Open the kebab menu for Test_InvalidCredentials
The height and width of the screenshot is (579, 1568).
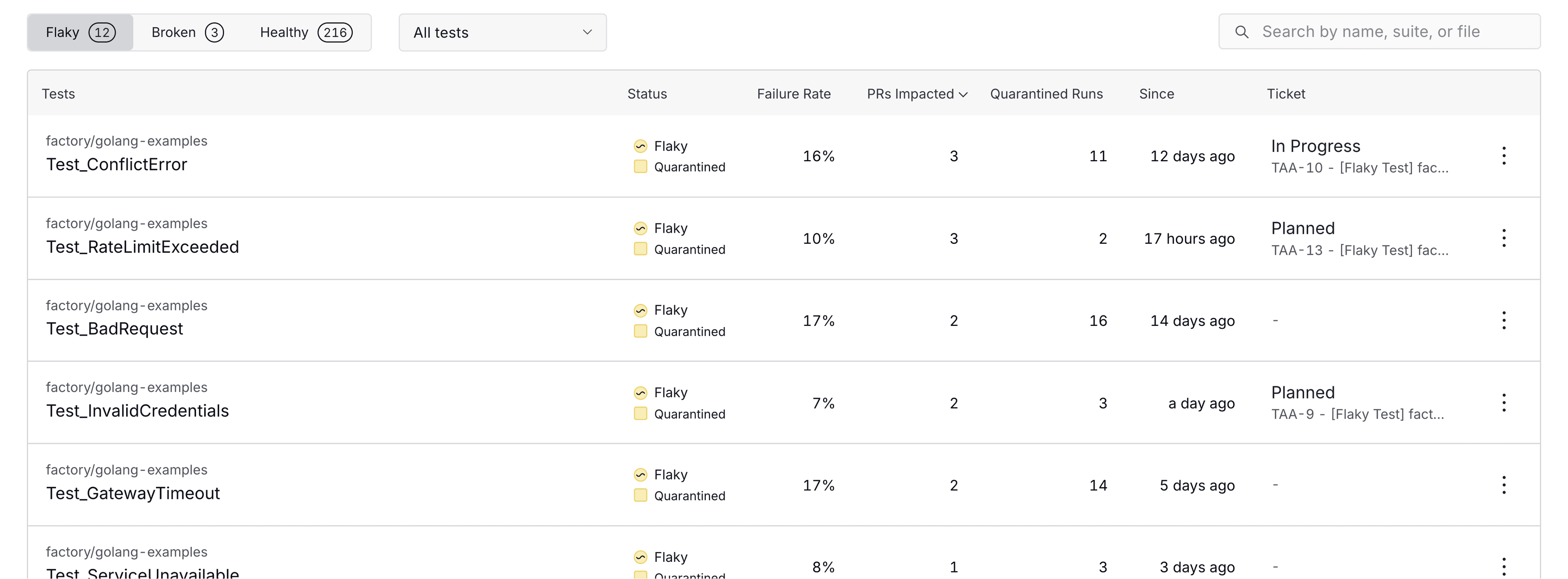point(1503,403)
